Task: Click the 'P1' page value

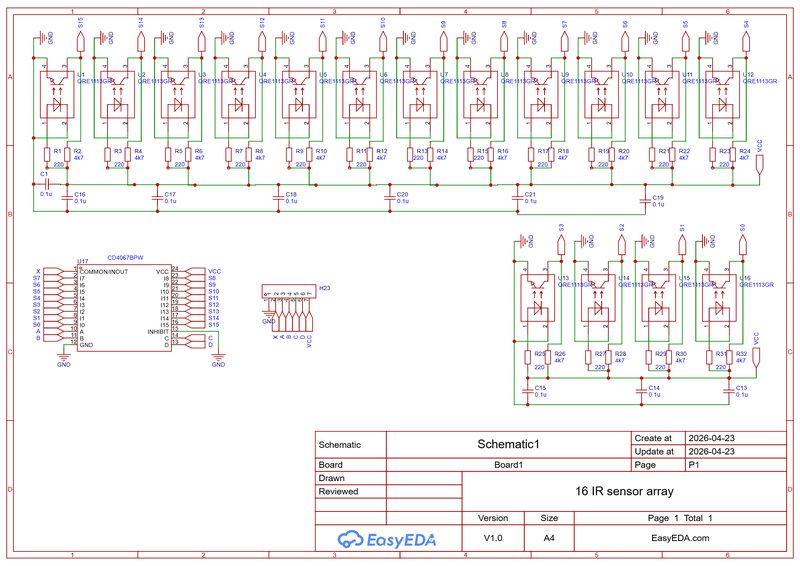Action: click(x=694, y=465)
